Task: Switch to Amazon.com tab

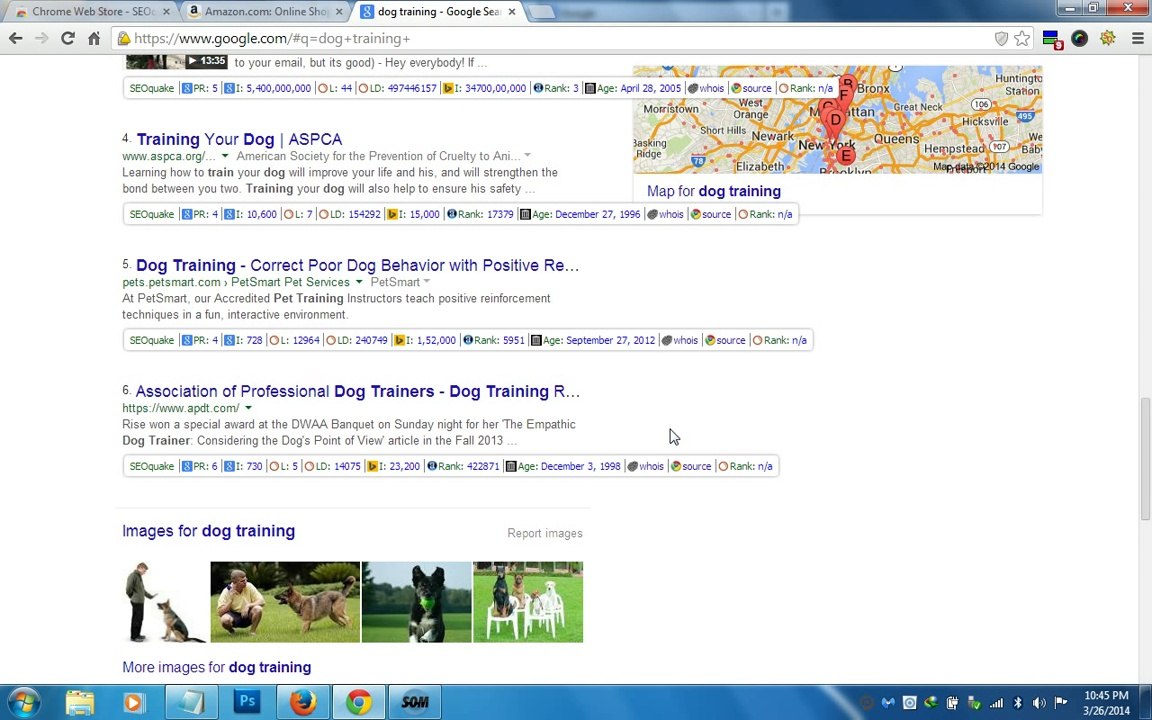Action: [264, 11]
